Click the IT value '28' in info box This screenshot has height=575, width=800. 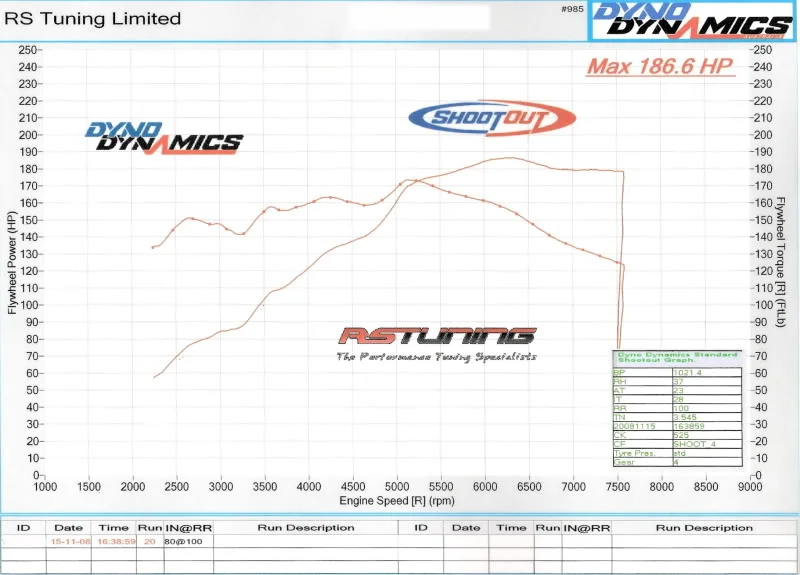click(x=678, y=399)
